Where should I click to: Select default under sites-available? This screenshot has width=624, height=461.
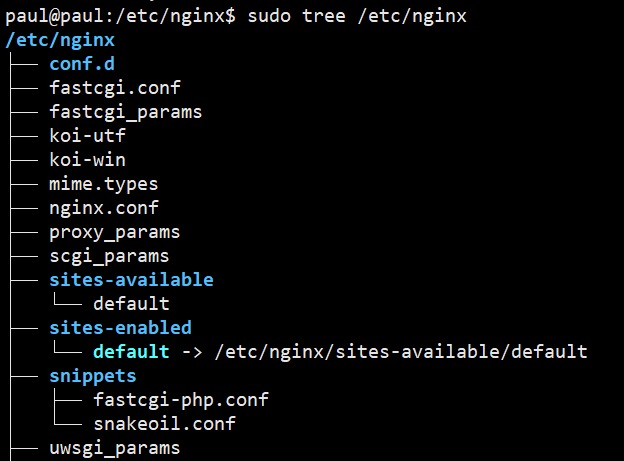click(131, 304)
